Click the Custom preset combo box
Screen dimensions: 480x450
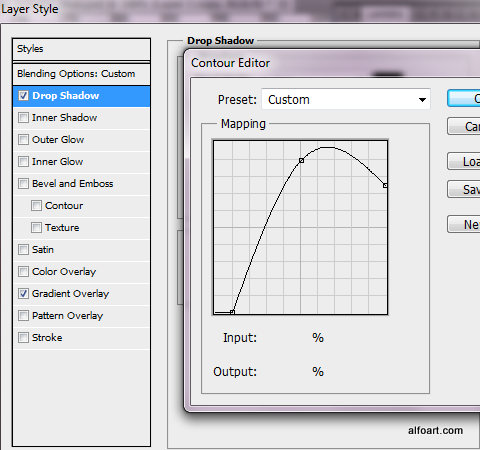point(346,99)
